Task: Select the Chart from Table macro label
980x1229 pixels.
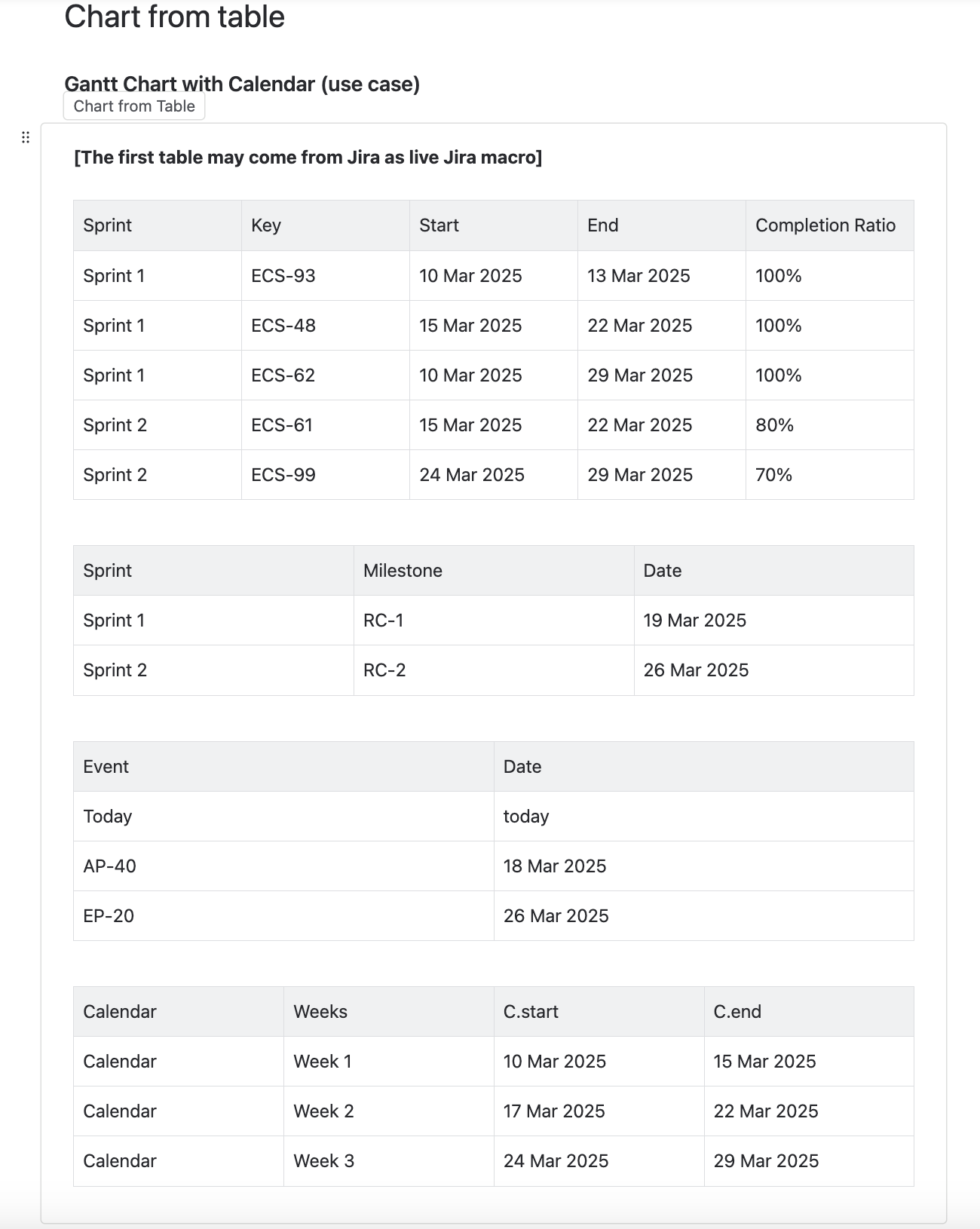Action: [x=134, y=106]
